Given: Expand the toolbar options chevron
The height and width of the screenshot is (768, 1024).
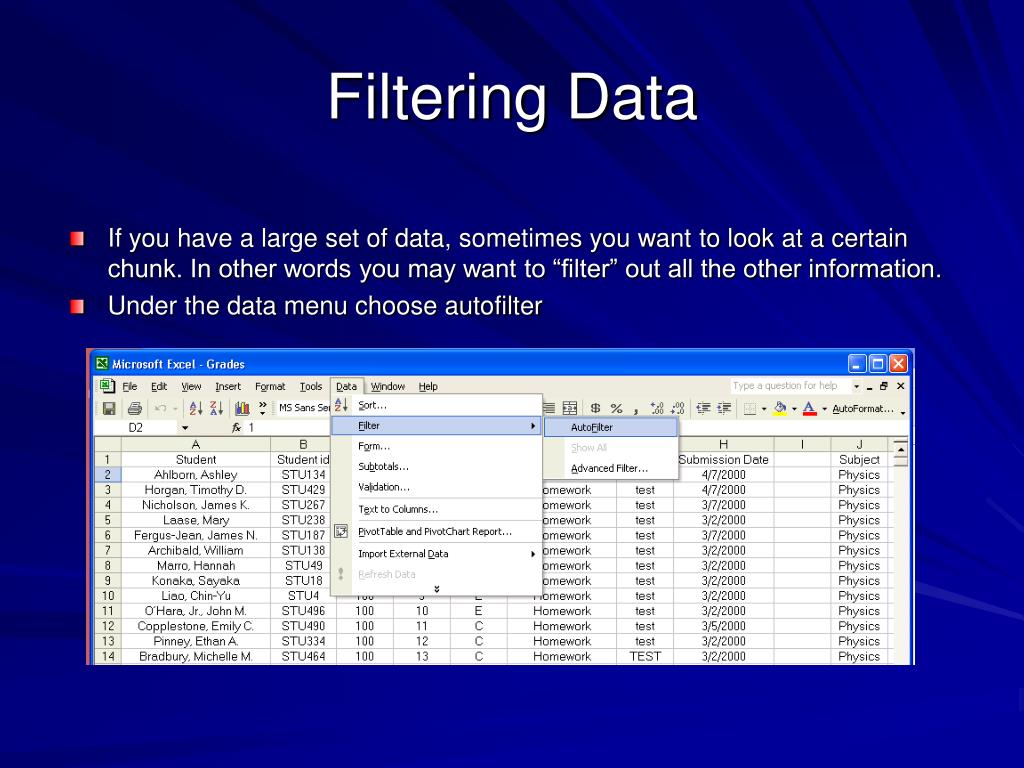Looking at the screenshot, I should pyautogui.click(x=263, y=409).
